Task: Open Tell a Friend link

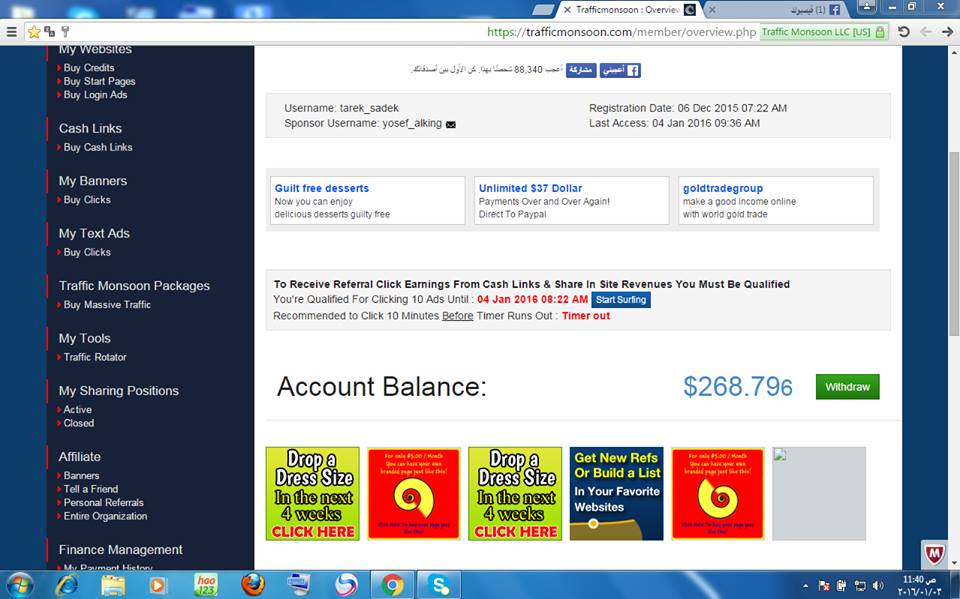Action: tap(91, 489)
